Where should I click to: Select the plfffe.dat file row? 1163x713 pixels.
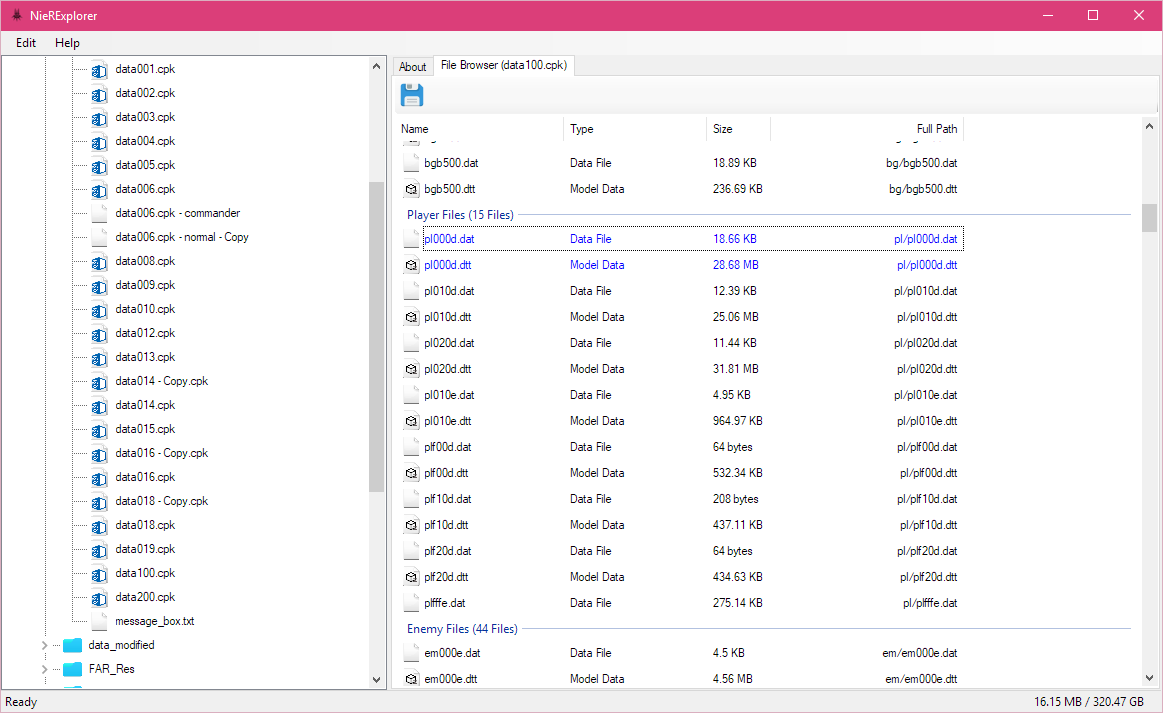682,603
